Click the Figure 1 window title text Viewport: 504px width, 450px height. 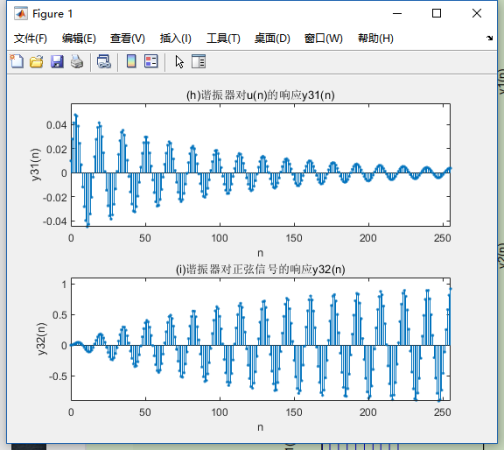pos(52,14)
